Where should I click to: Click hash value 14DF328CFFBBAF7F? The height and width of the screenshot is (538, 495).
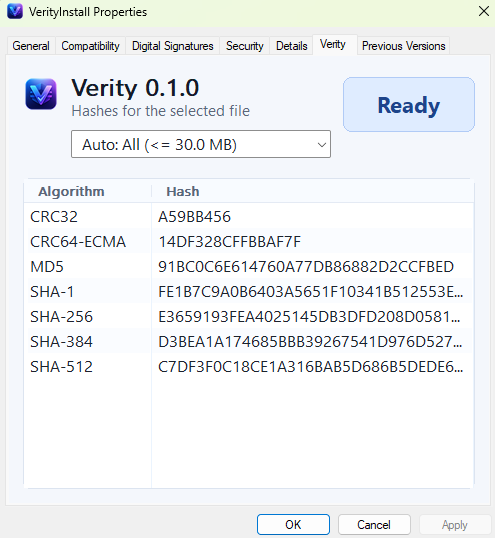[229, 242]
